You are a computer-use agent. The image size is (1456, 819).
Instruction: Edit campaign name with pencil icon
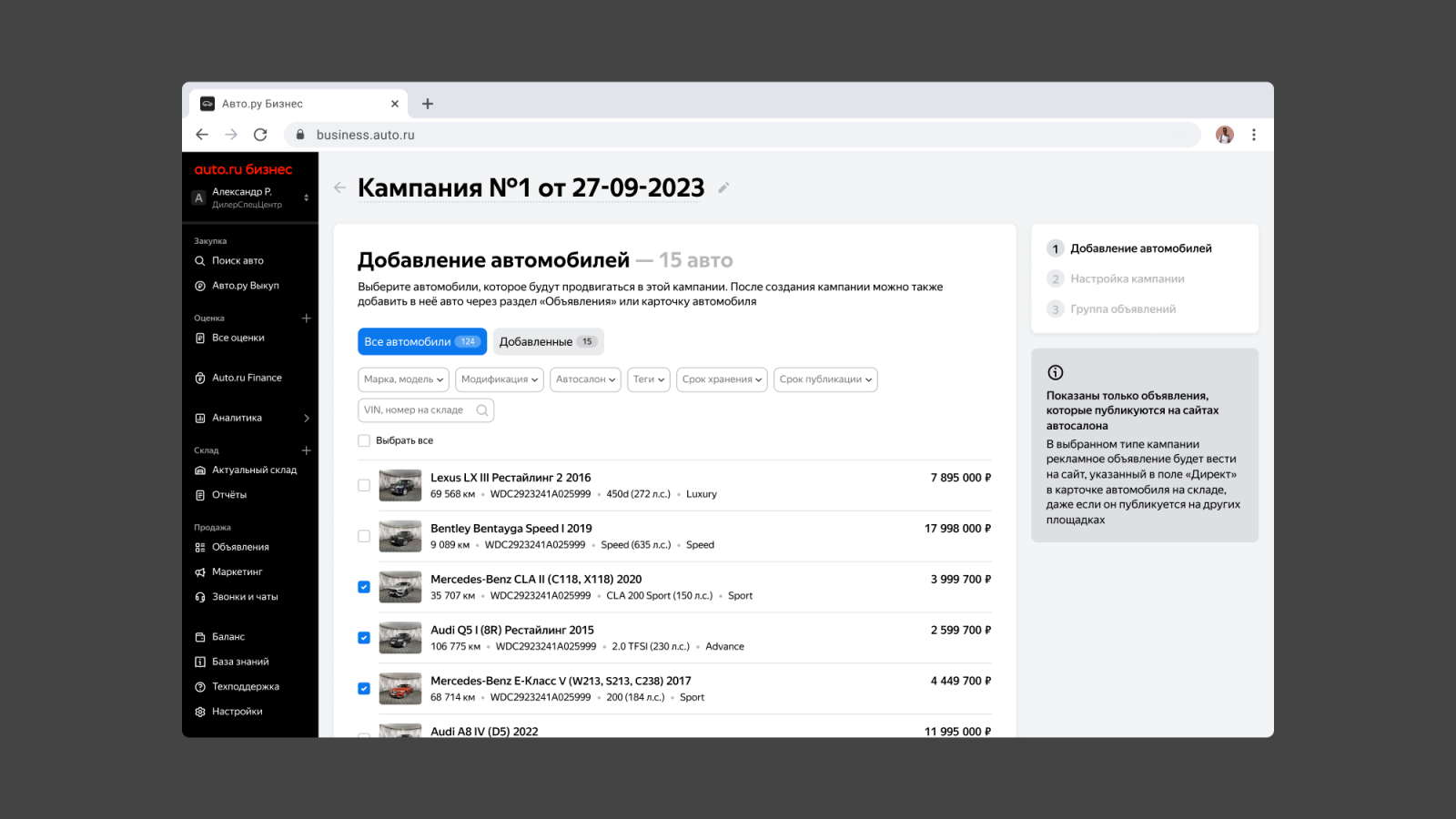click(x=723, y=187)
